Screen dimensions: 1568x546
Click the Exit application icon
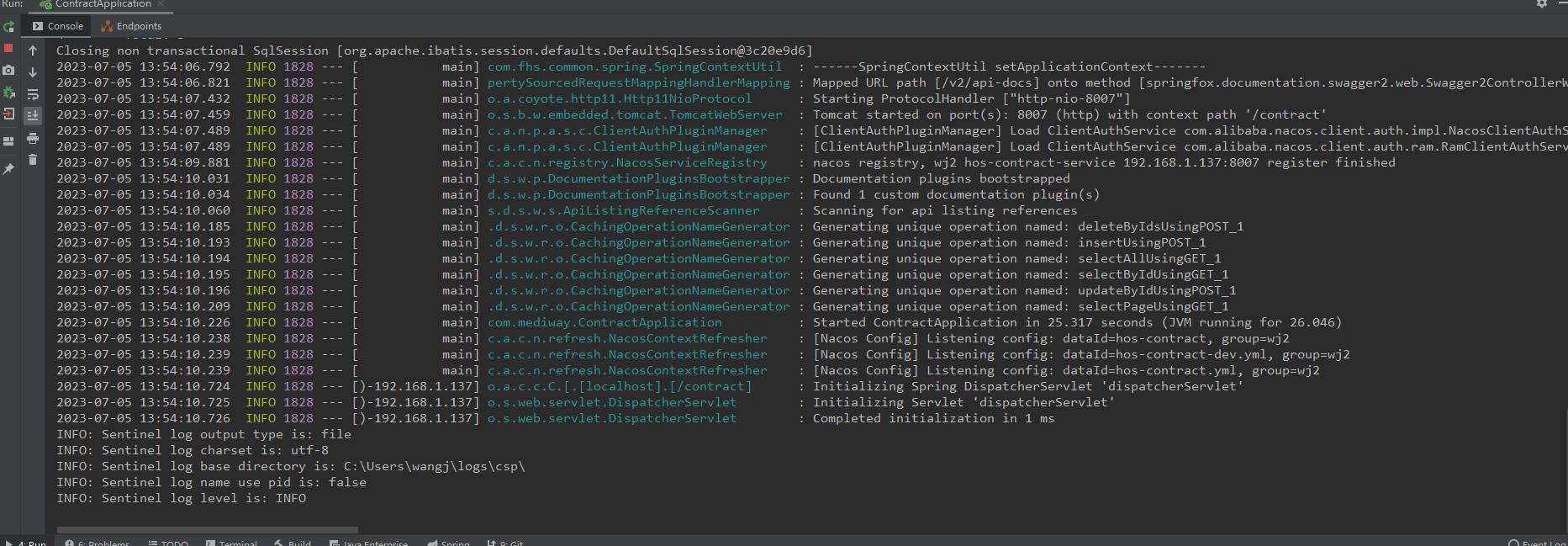[8, 114]
